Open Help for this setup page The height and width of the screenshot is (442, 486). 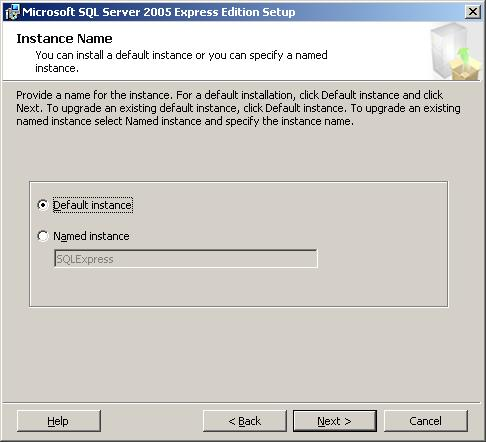[58, 421]
